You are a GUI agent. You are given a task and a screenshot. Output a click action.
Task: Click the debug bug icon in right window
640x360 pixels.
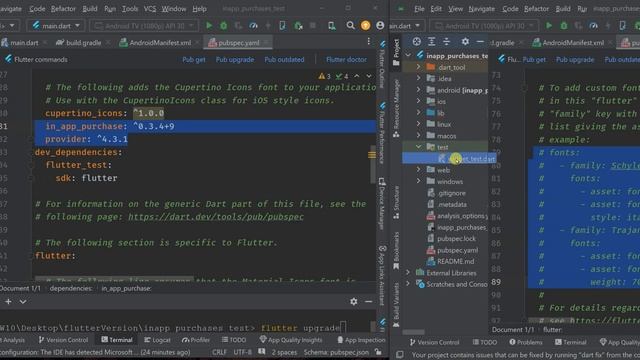[564, 26]
